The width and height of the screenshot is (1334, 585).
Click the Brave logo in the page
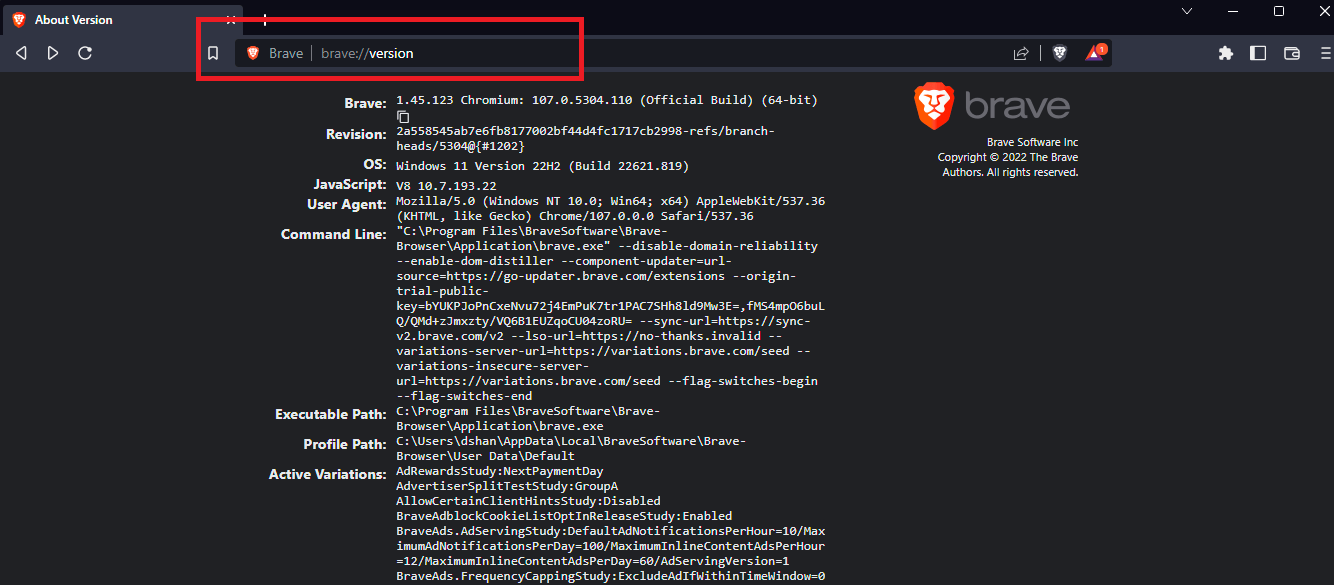(992, 106)
